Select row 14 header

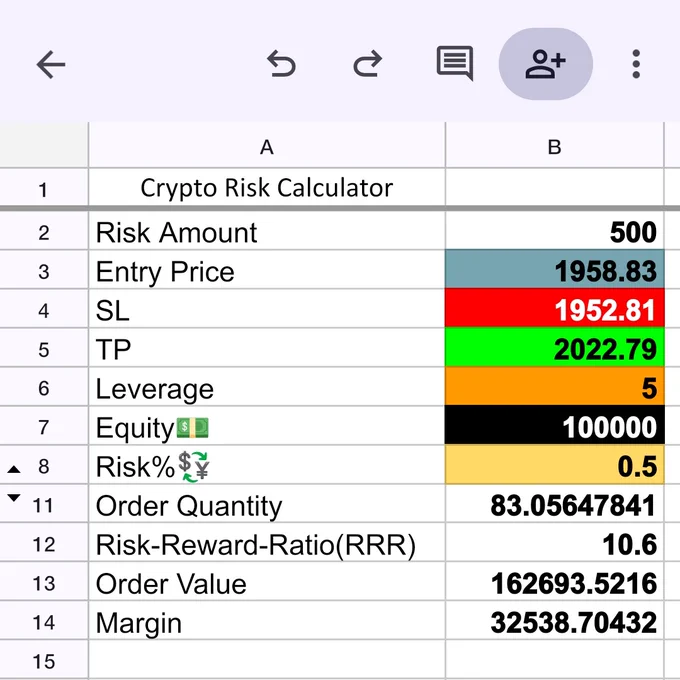(44, 621)
